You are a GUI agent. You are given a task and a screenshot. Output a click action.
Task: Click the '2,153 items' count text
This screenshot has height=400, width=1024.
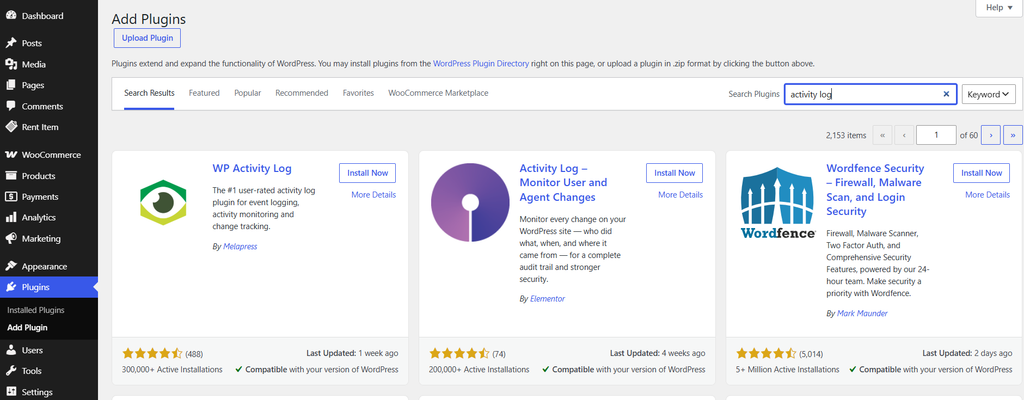tap(846, 135)
